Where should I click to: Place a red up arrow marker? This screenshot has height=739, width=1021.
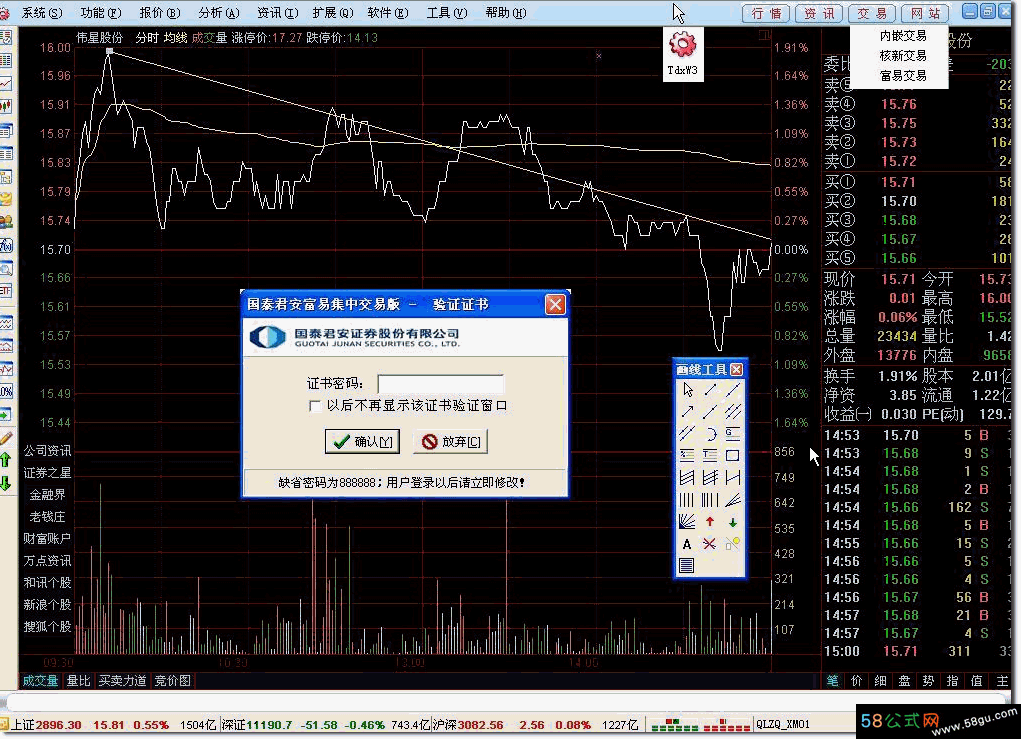click(x=710, y=522)
